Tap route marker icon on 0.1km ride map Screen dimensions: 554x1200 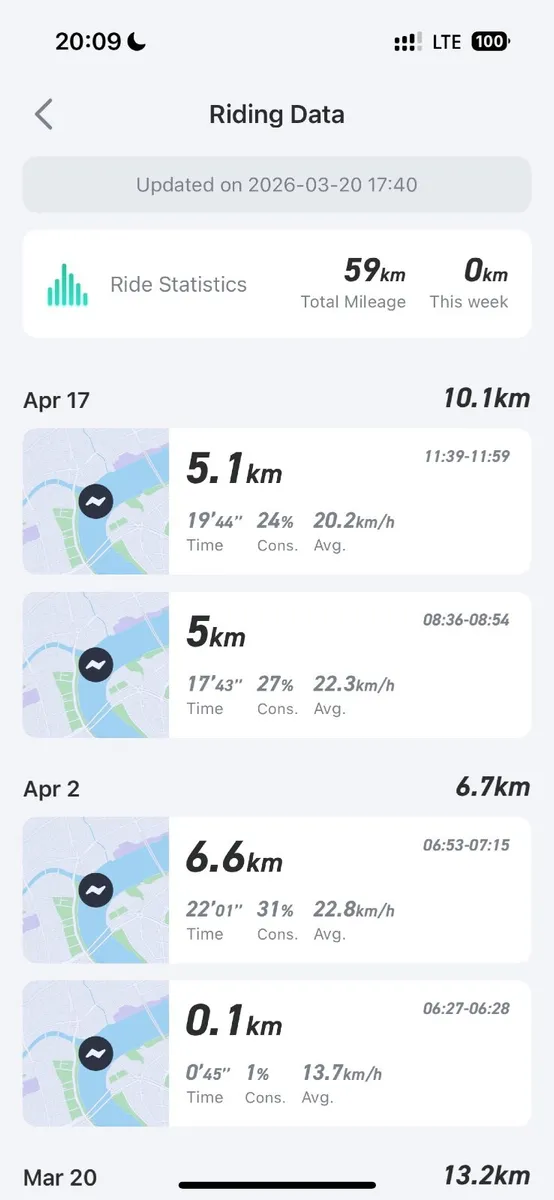tap(95, 1053)
